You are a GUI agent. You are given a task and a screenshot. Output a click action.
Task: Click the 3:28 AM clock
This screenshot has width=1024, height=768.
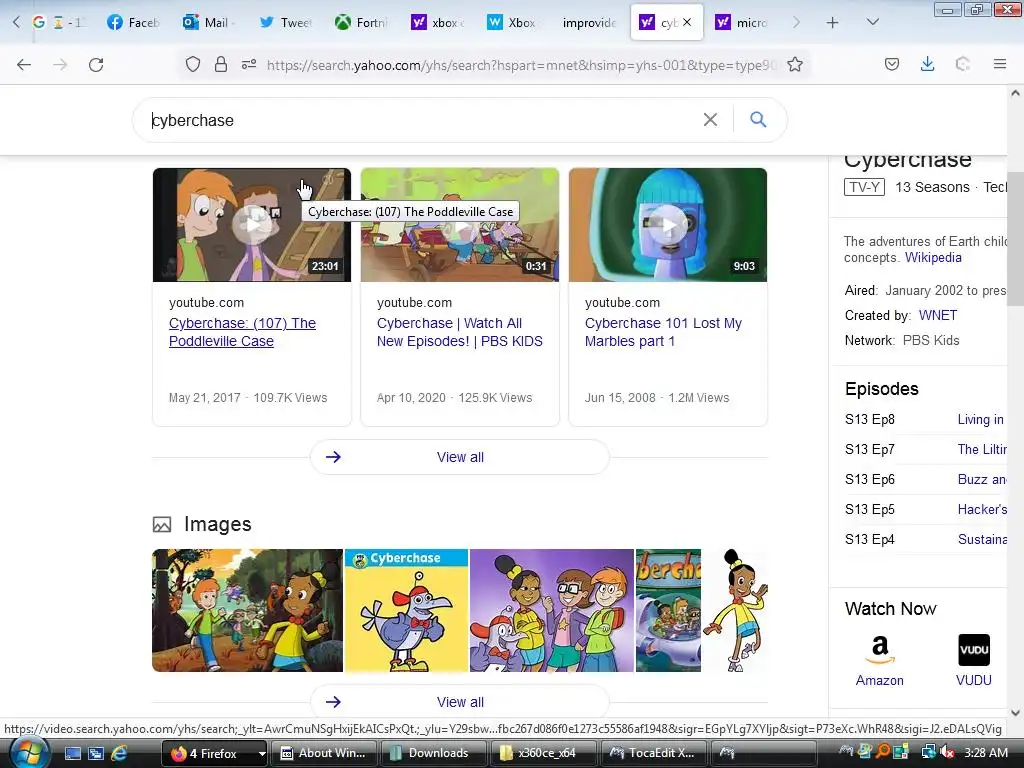click(x=986, y=753)
